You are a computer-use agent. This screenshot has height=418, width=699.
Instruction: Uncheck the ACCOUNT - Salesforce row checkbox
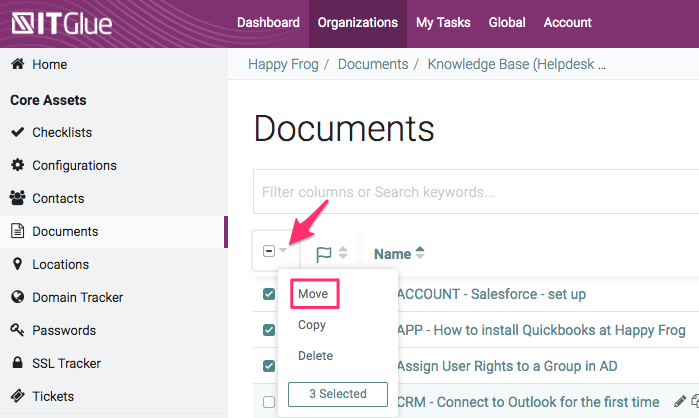(x=268, y=294)
